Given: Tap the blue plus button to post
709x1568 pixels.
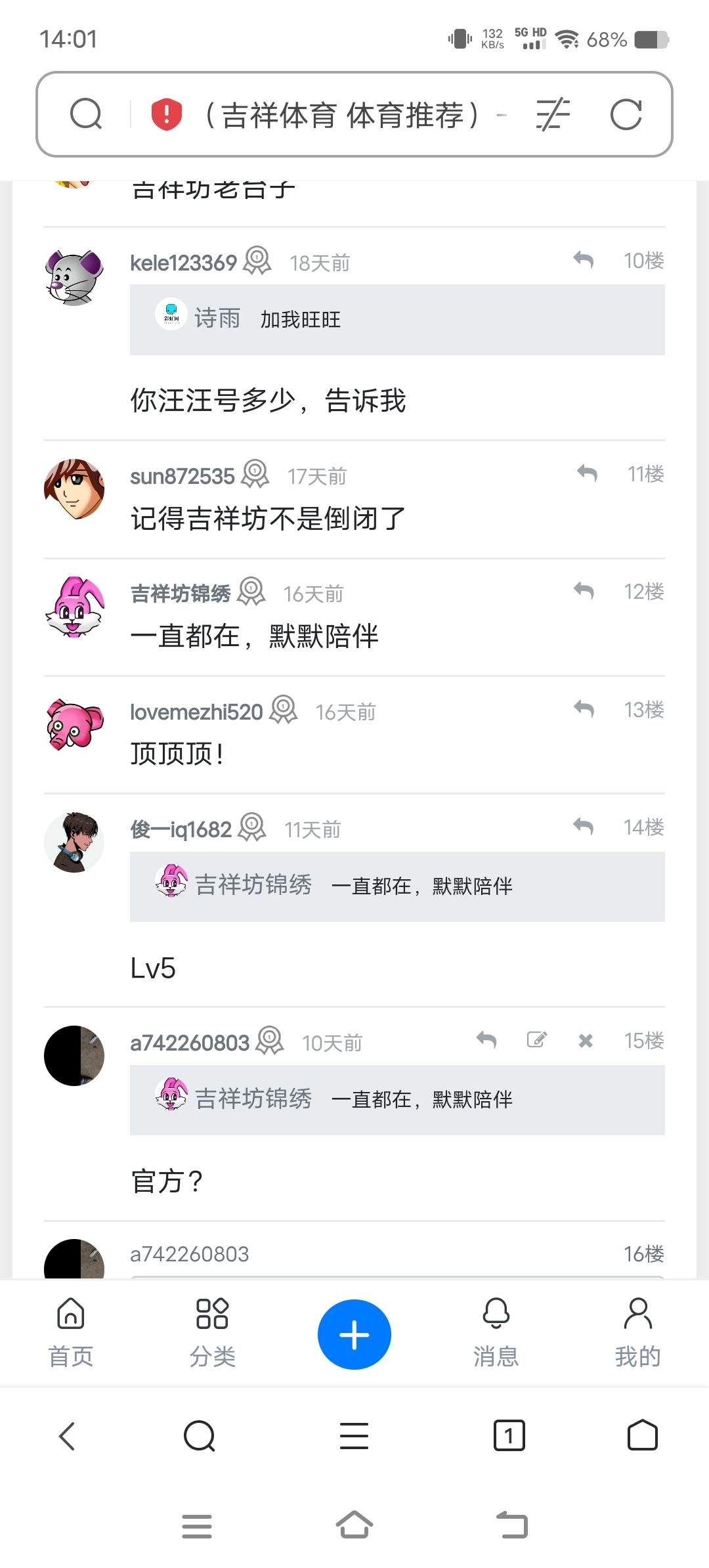Looking at the screenshot, I should [354, 1334].
